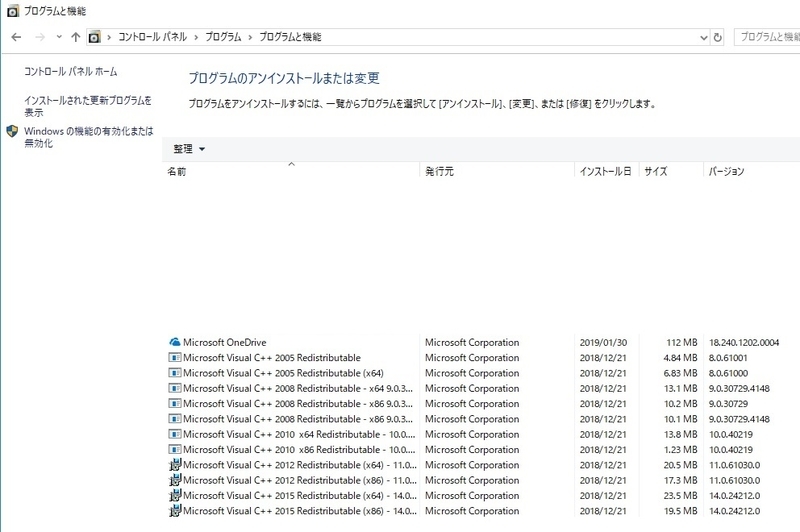
Task: Click icon of Visual C++ 2012 Redistributable (x86)
Action: 174,480
